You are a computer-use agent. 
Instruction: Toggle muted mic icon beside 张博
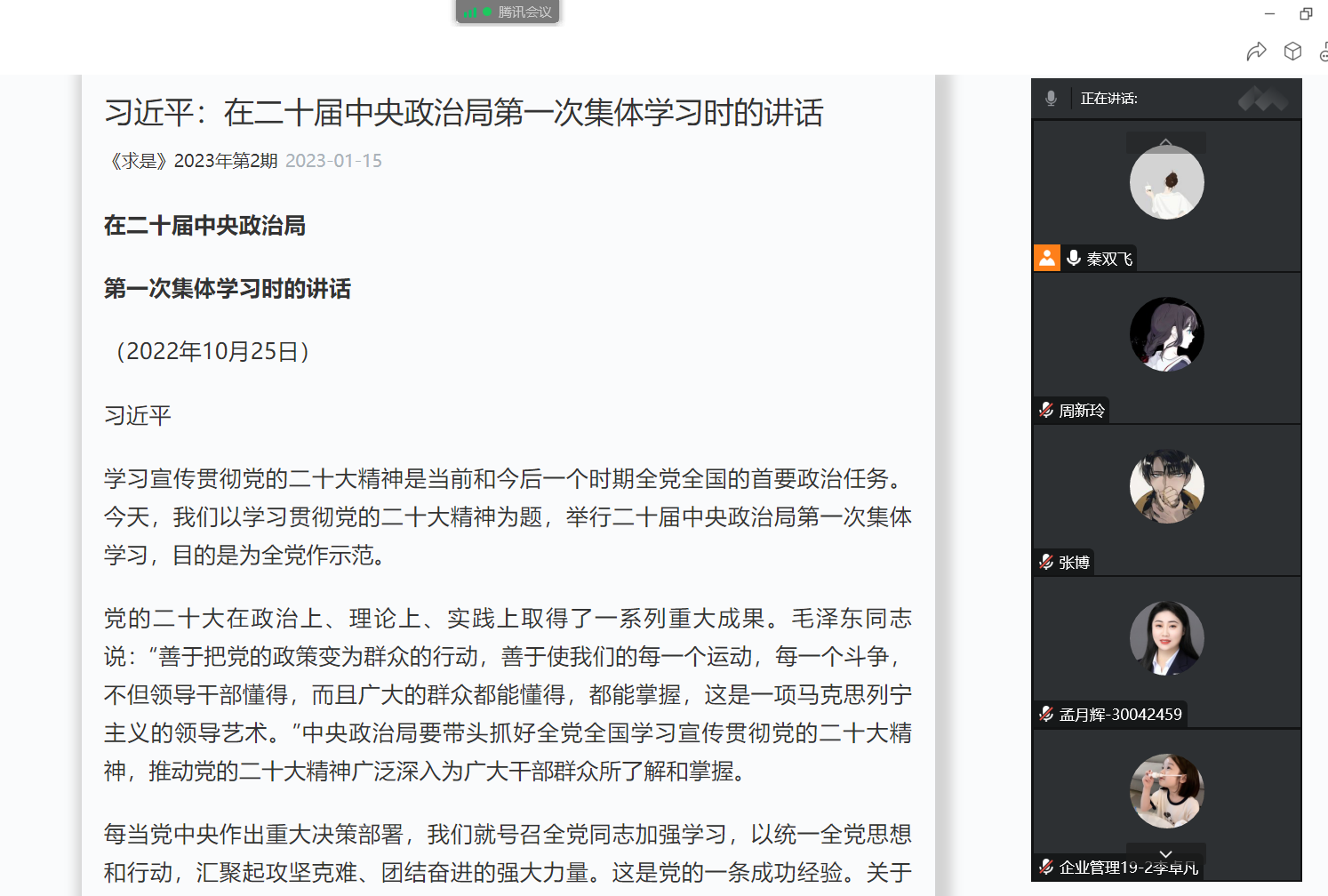pyautogui.click(x=1046, y=563)
